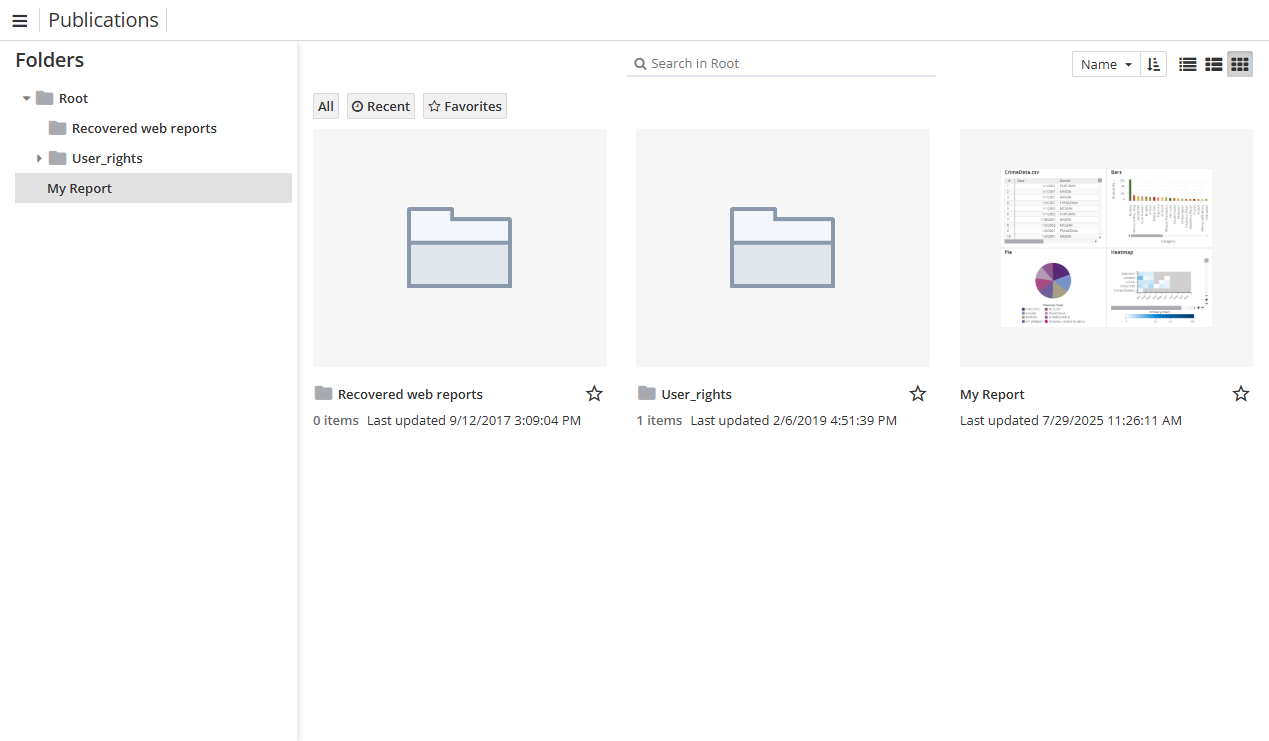This screenshot has height=741, width=1269.
Task: Click the Root folder icon in tree
Action: pyautogui.click(x=45, y=98)
